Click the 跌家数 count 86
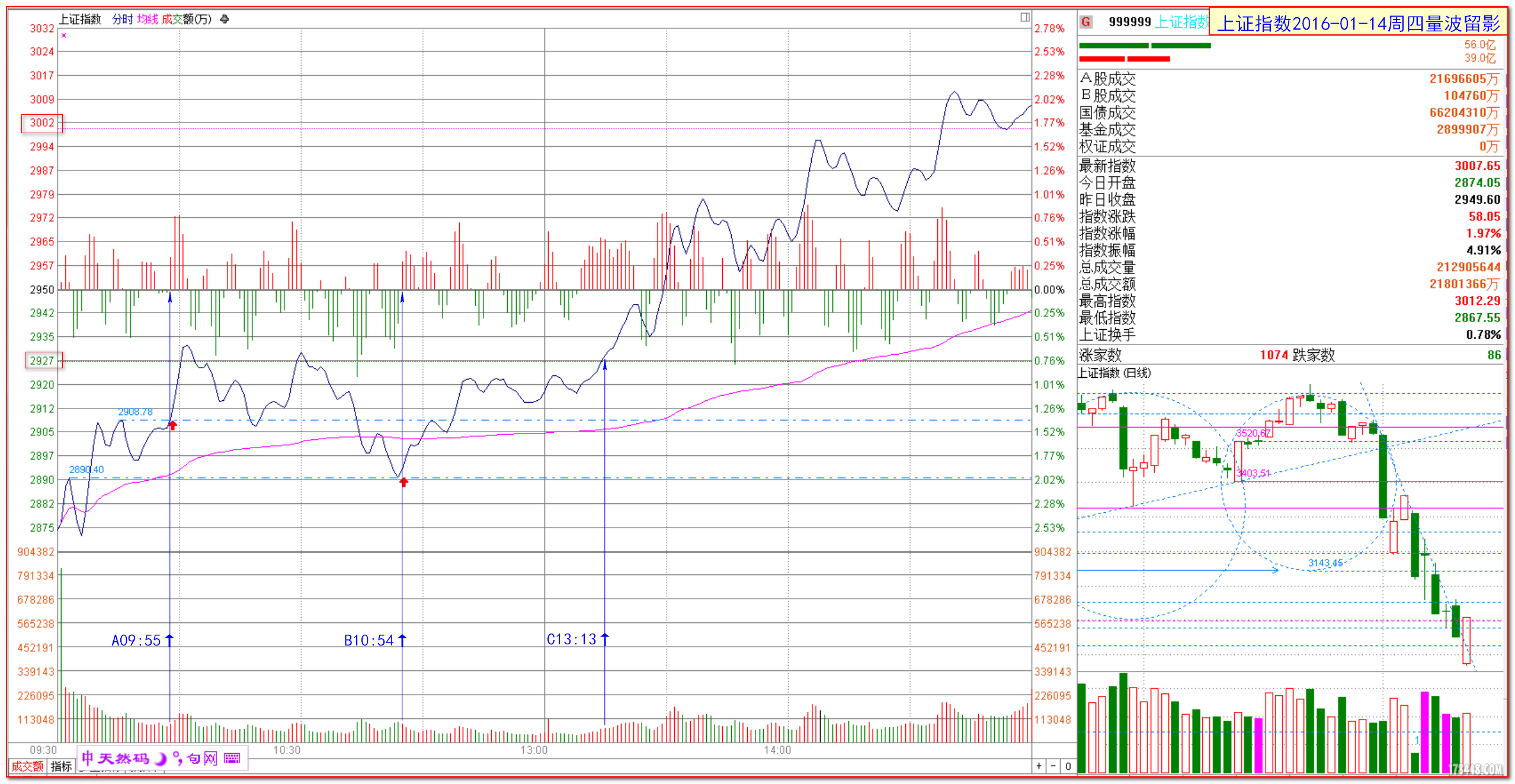This screenshot has height=784, width=1515. (x=1494, y=355)
